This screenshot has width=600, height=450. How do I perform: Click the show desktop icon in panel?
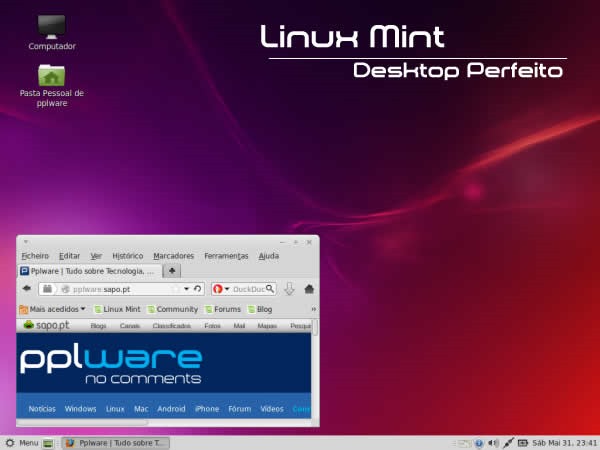pos(48,443)
